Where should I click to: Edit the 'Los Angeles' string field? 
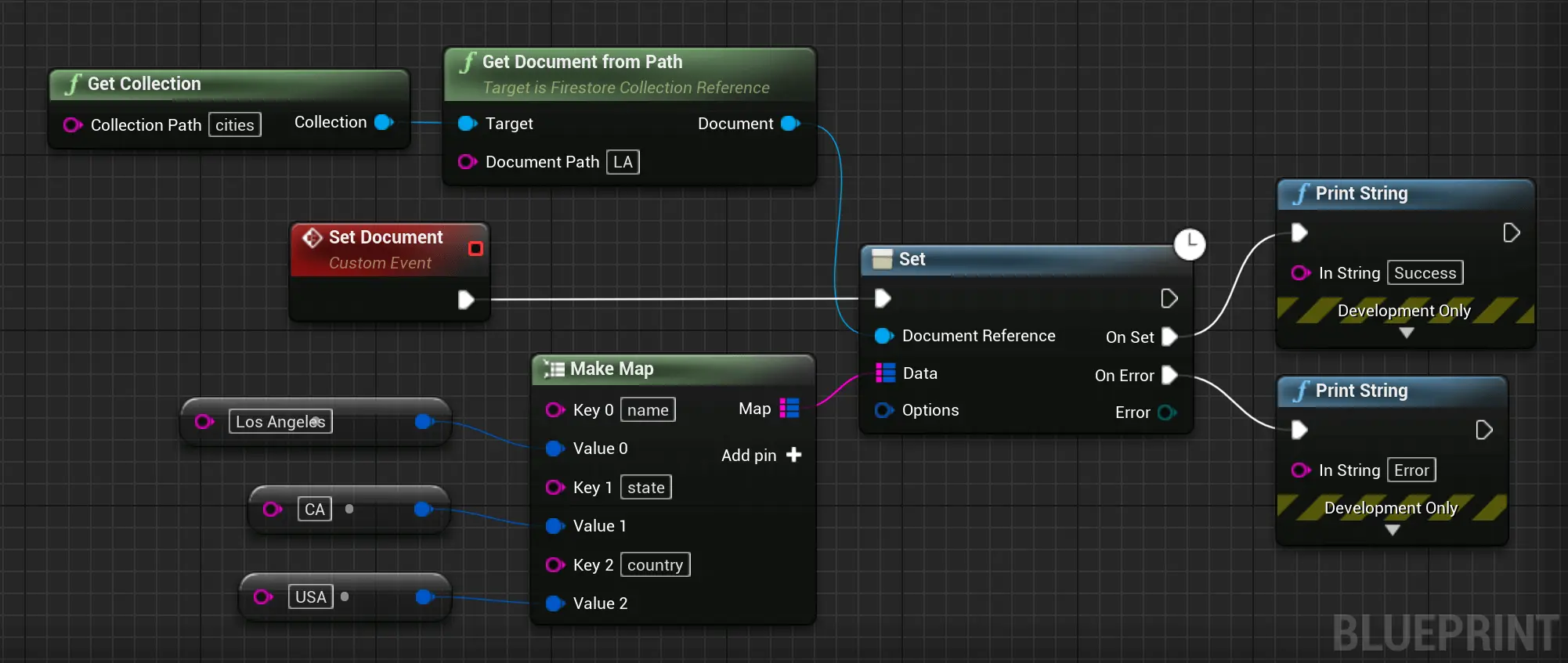280,422
